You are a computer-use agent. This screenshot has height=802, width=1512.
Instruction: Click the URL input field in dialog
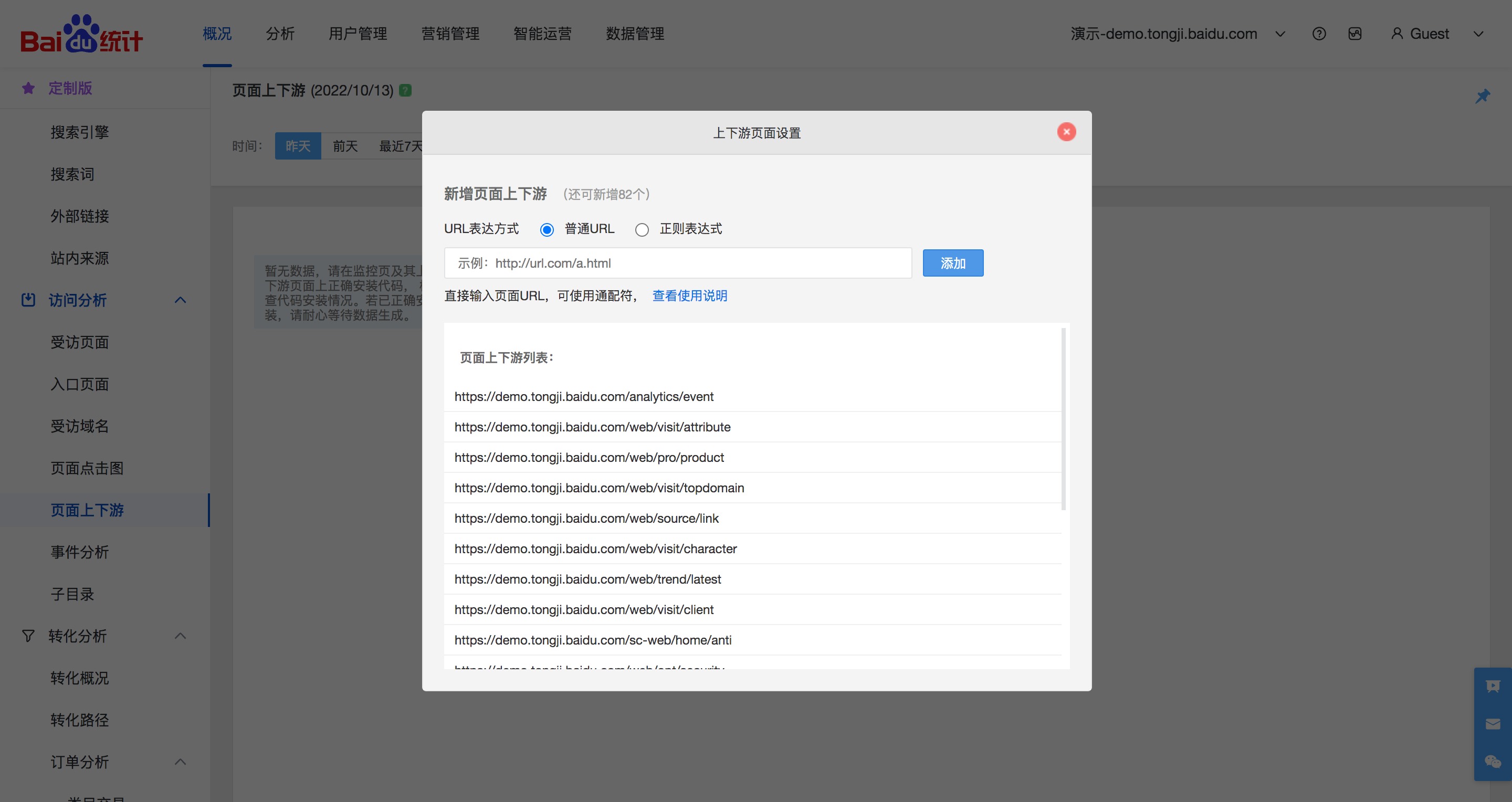coord(678,263)
